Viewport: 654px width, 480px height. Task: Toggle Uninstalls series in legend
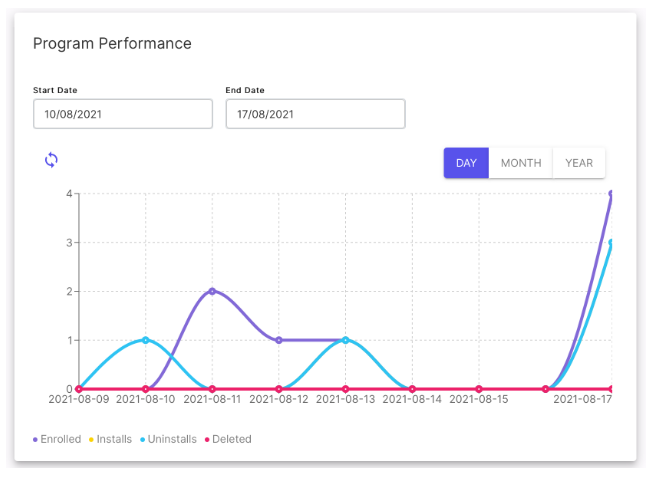click(169, 439)
